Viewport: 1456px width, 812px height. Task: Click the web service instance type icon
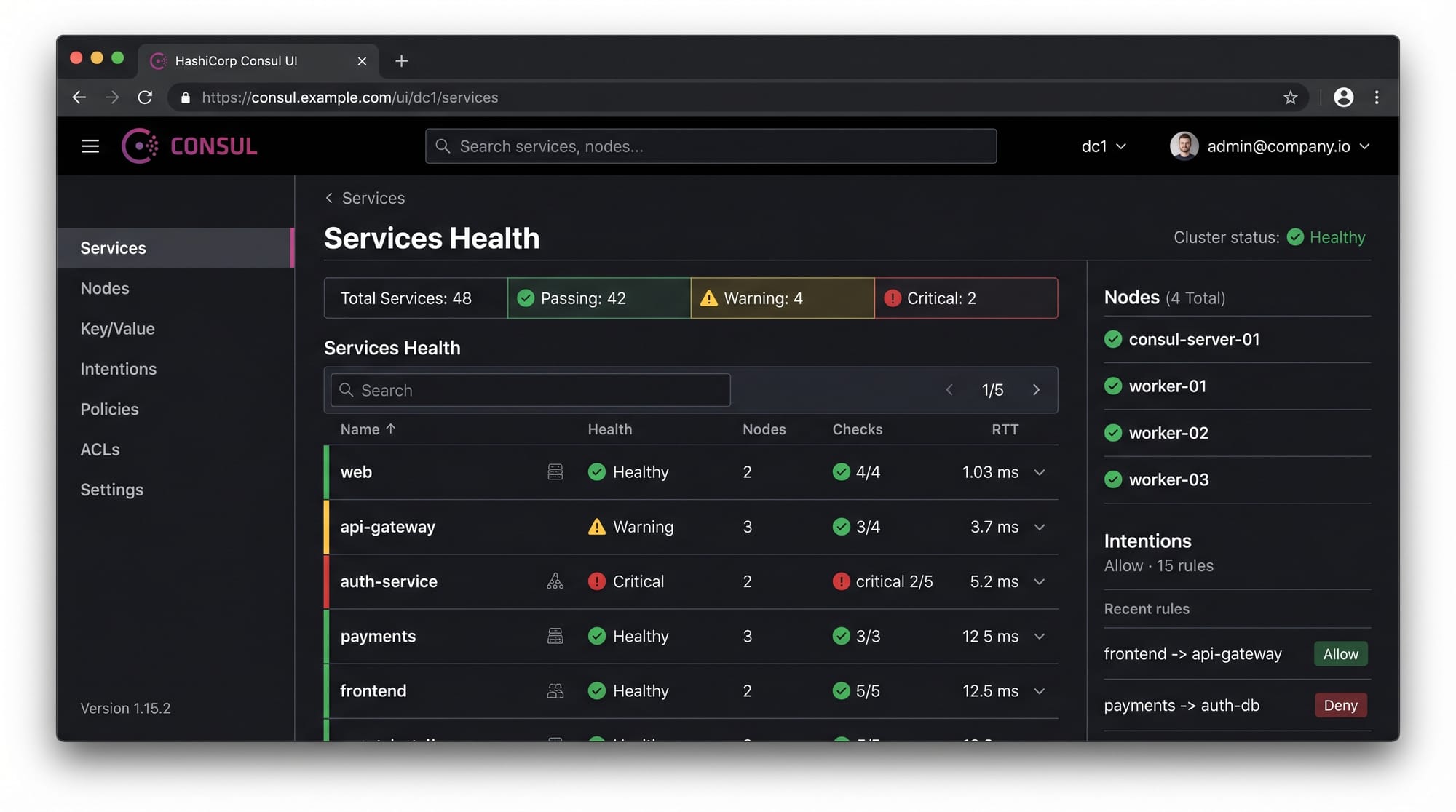point(555,472)
